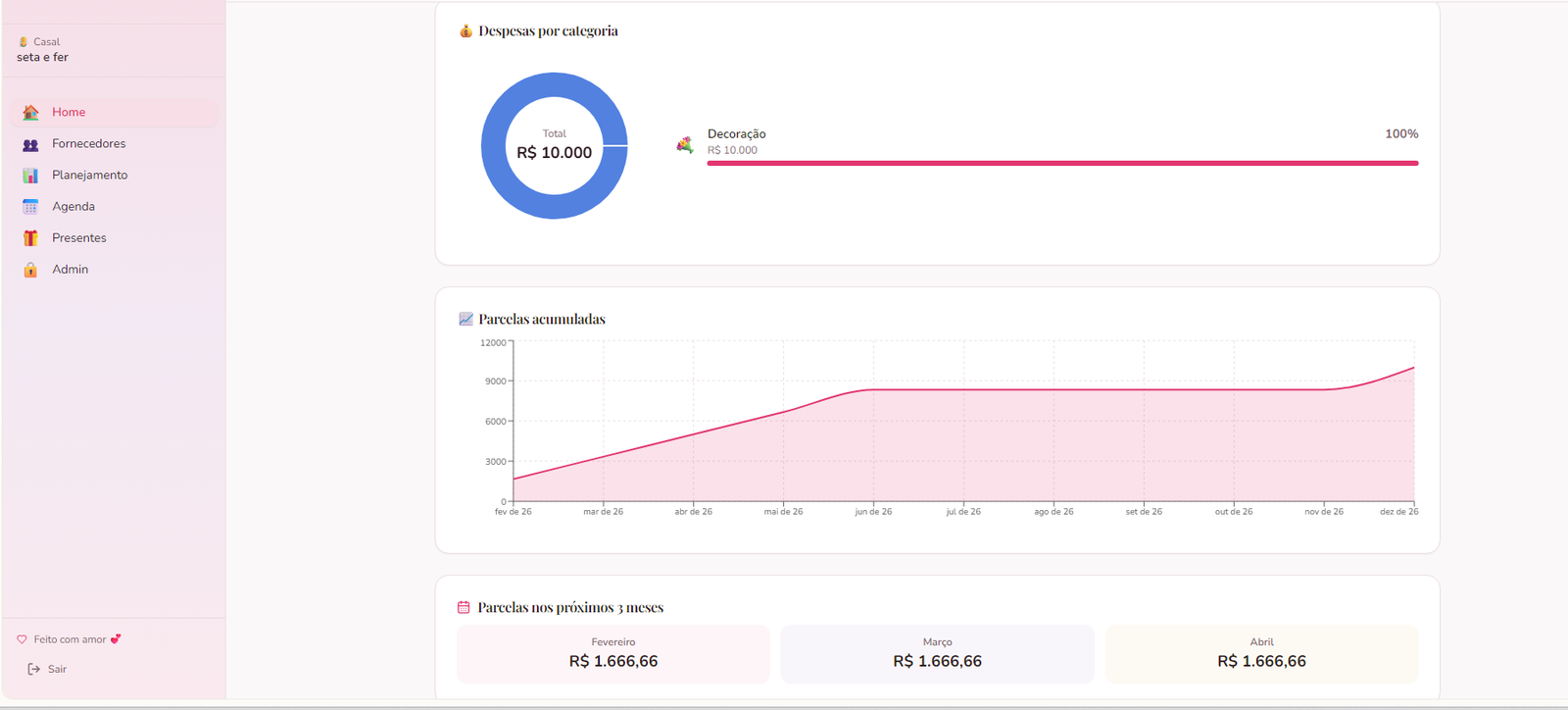Log out with the Sair link
This screenshot has height=710, width=1568.
click(47, 669)
